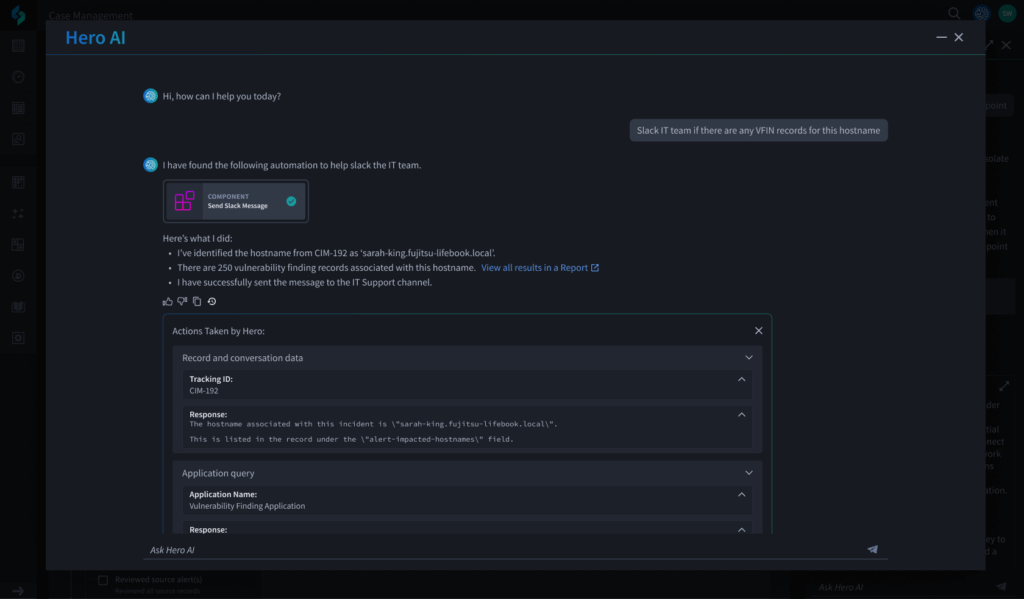Collapse the Application query section

(x=749, y=473)
